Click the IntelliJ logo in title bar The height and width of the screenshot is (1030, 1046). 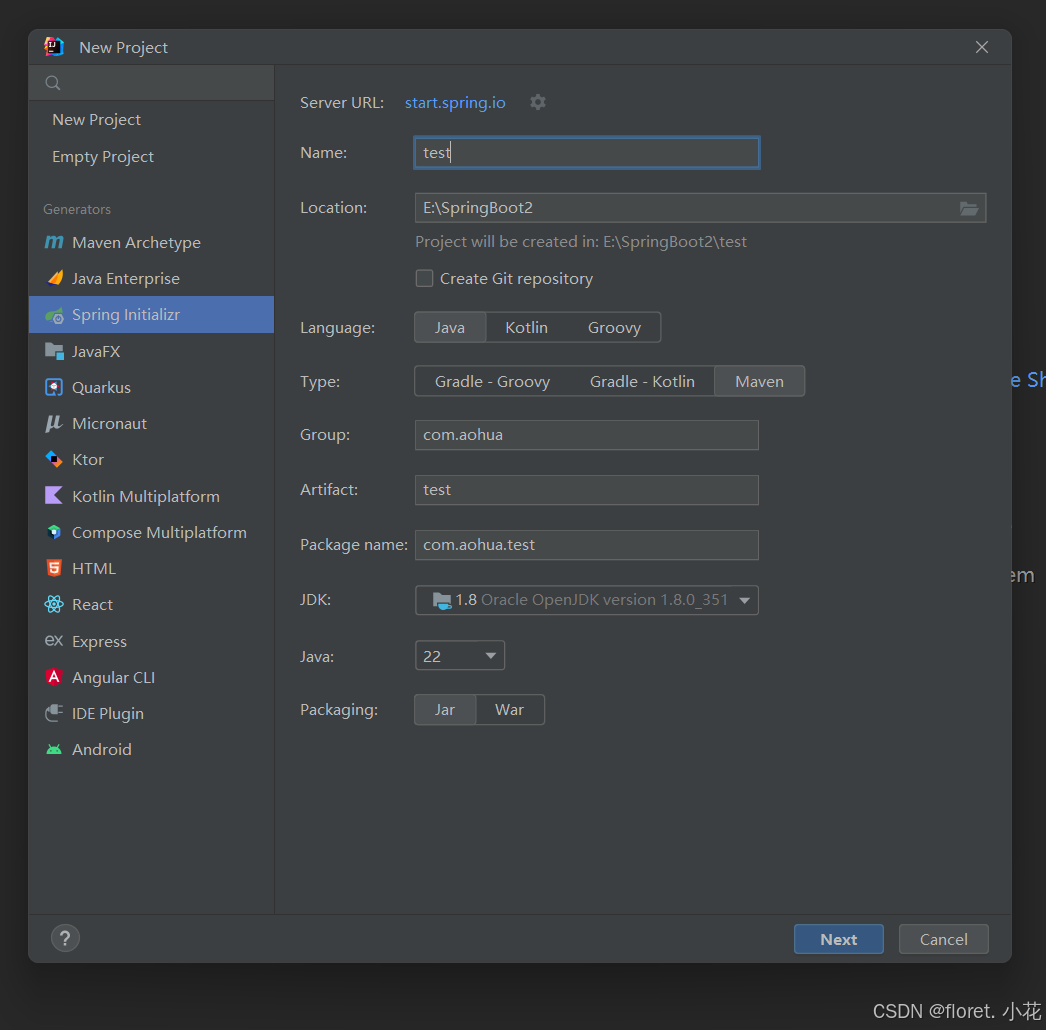point(54,47)
